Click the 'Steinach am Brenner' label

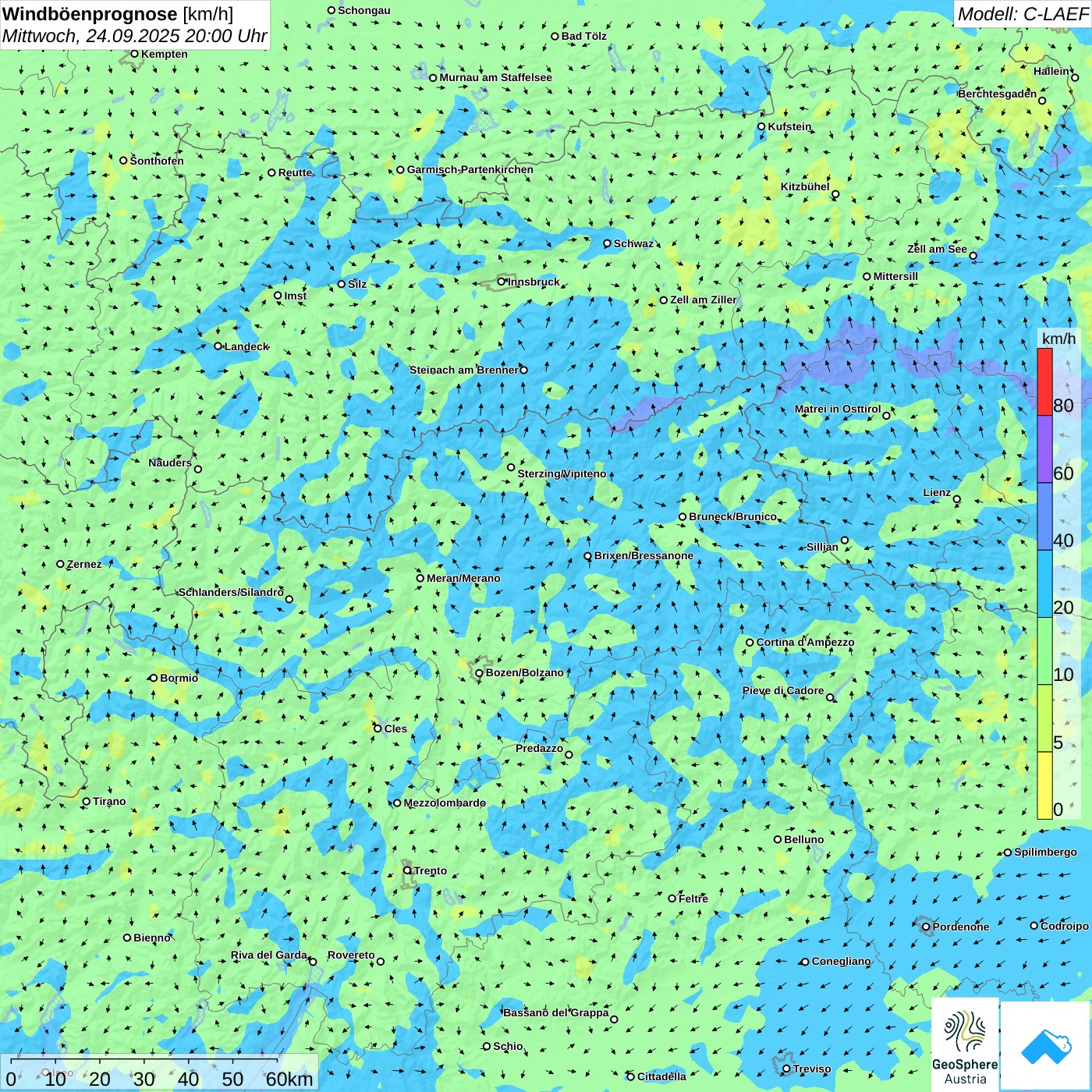(x=463, y=370)
